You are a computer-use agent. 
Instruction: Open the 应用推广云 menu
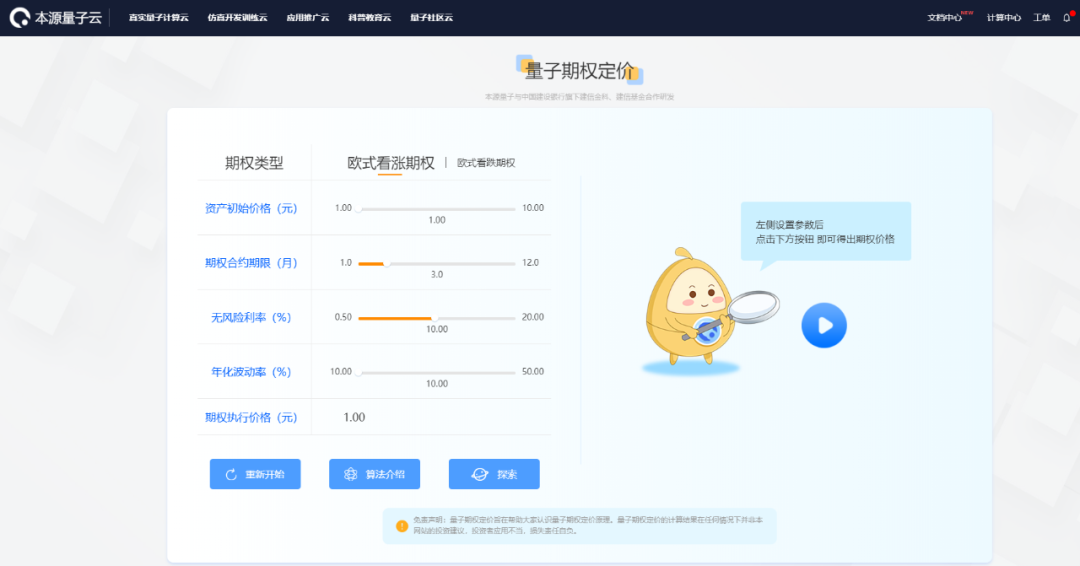click(307, 18)
